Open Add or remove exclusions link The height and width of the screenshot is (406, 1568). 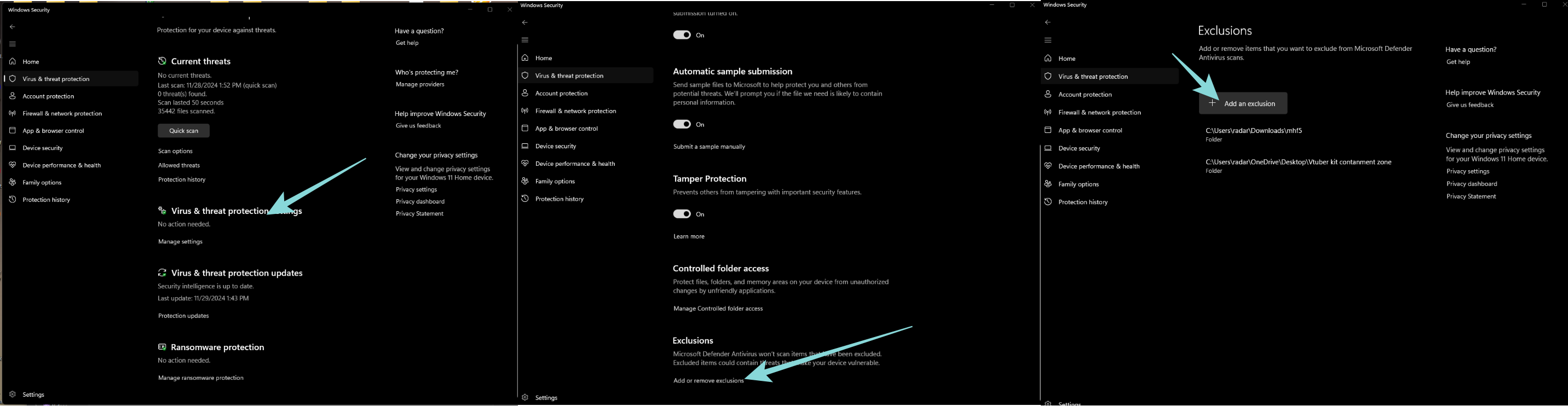coord(708,380)
